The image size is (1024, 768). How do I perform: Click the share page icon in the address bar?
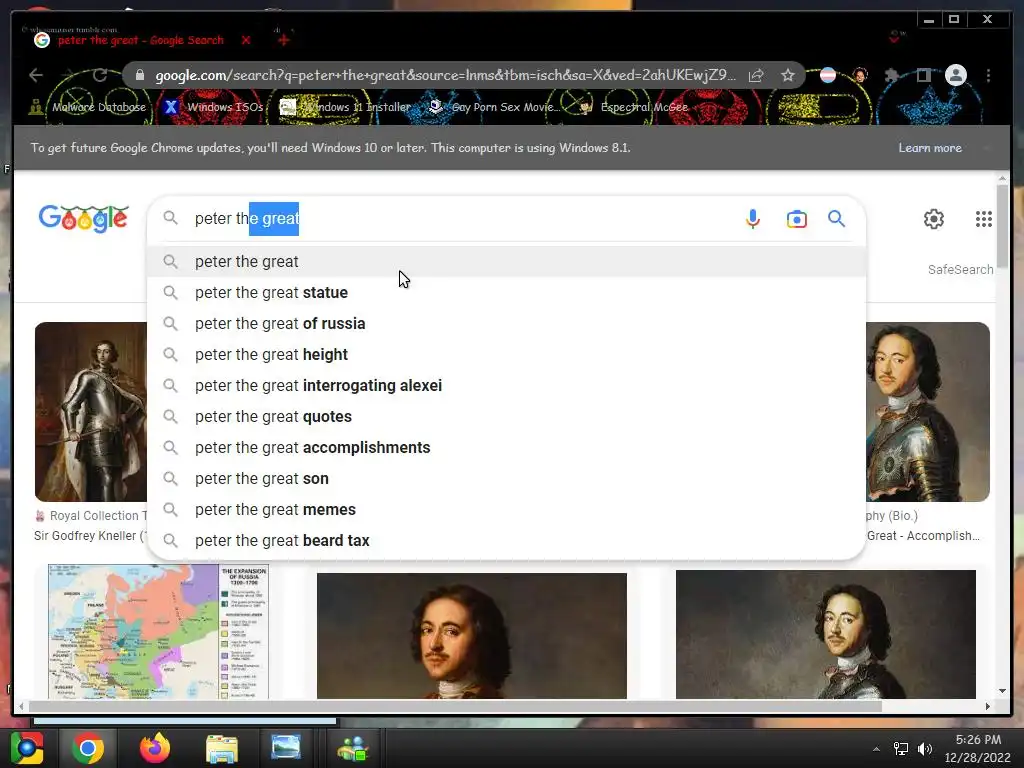(x=756, y=76)
